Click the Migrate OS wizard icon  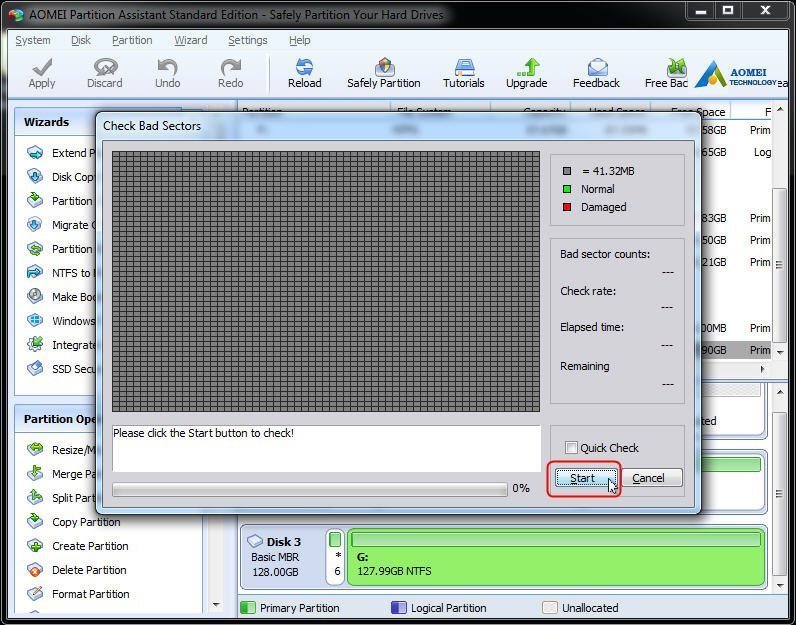[x=35, y=224]
